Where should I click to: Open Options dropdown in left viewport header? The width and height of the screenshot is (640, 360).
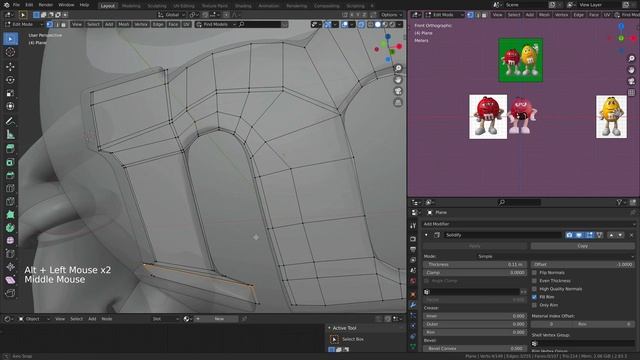pyautogui.click(x=391, y=15)
